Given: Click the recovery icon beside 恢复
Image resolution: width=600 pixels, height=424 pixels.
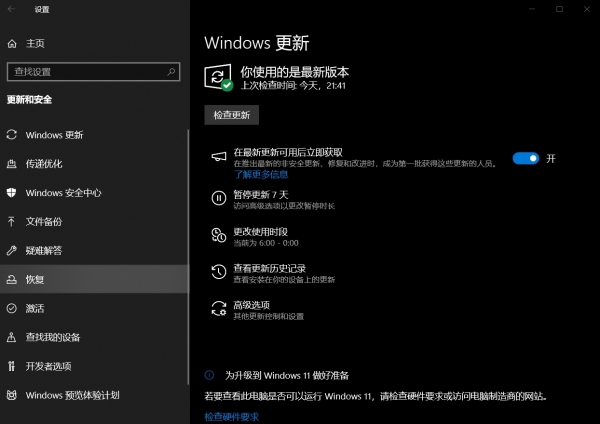Looking at the screenshot, I should pos(11,279).
